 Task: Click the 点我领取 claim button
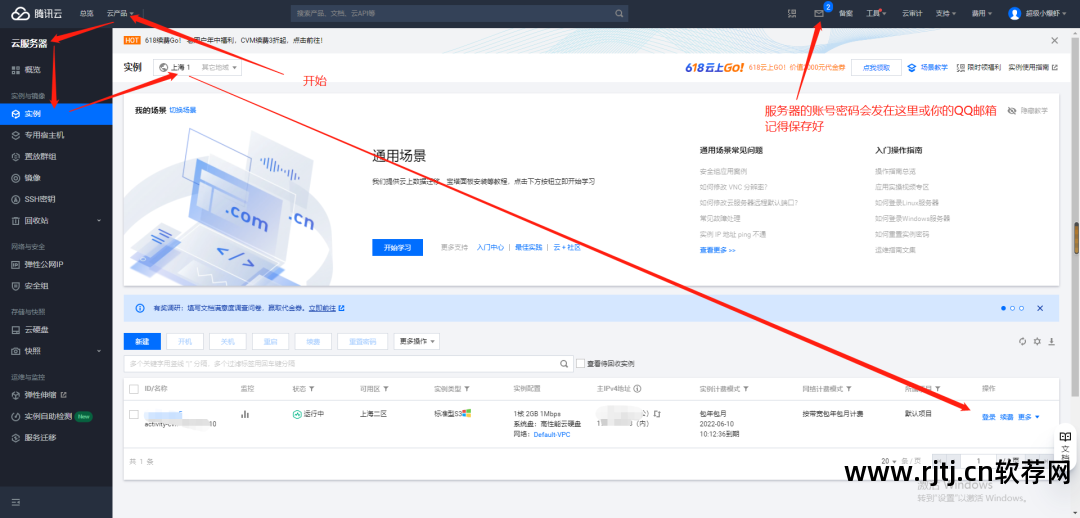coord(876,68)
